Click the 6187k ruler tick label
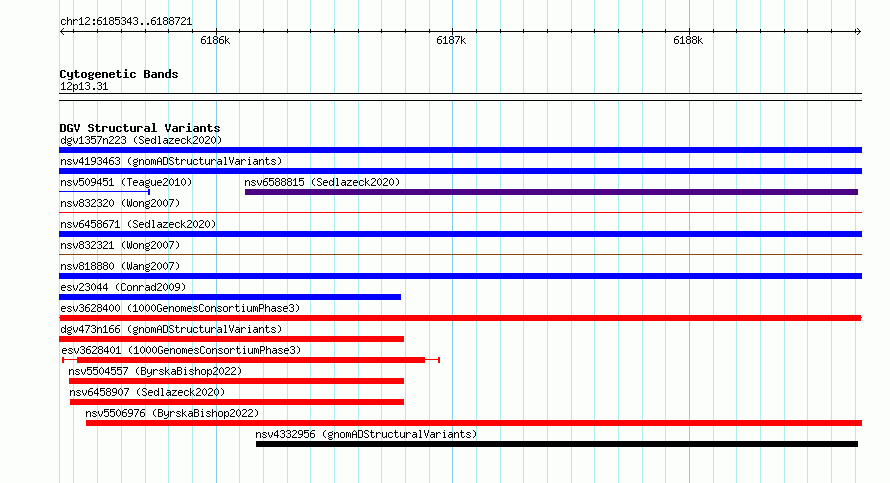Viewport: 890px width, 483px height. pos(451,40)
